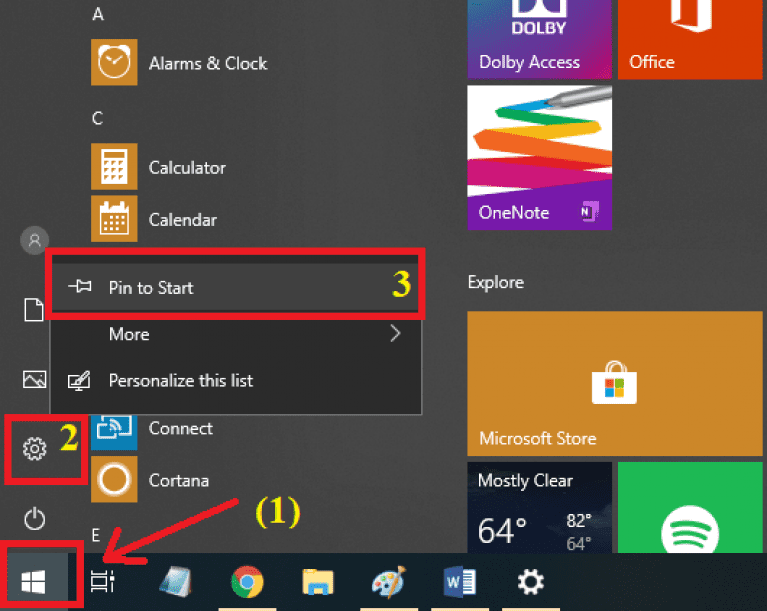Screen dimensions: 767x611
Task: Open File Explorer from the taskbar
Action: tap(318, 581)
